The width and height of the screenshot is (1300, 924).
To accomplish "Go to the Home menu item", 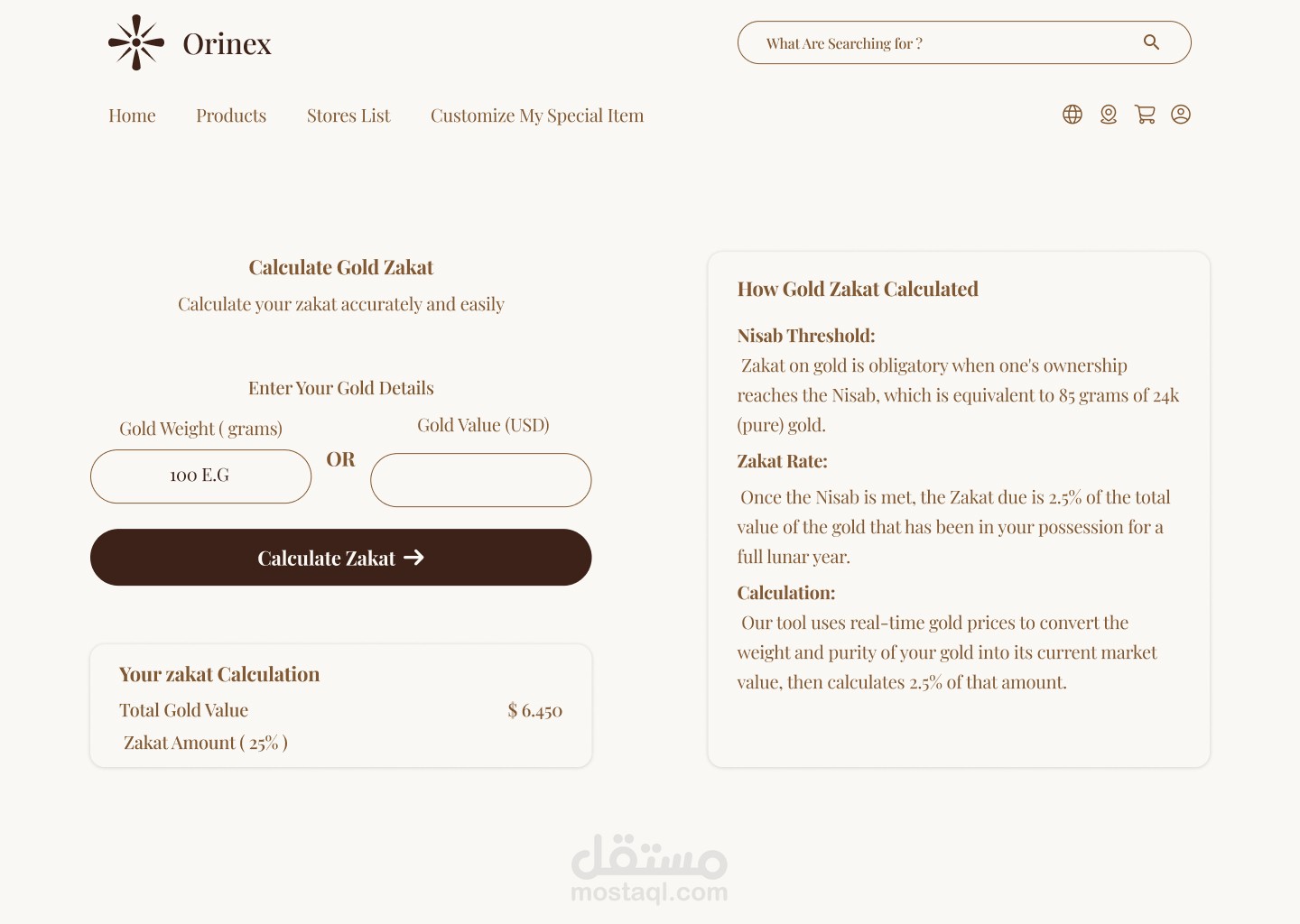I will tap(132, 115).
